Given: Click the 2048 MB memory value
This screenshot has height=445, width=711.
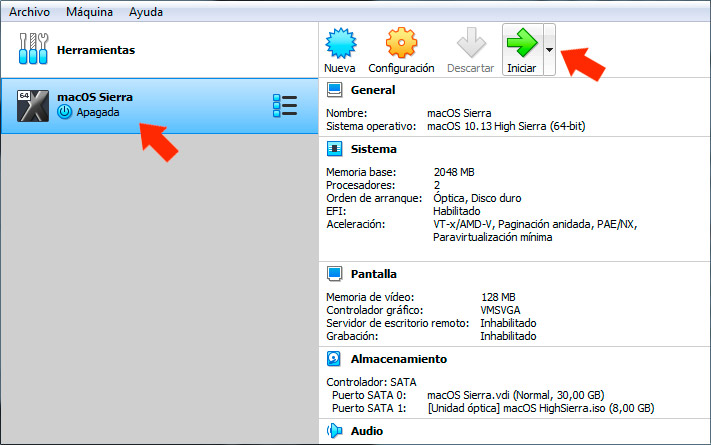Looking at the screenshot, I should click(x=454, y=172).
